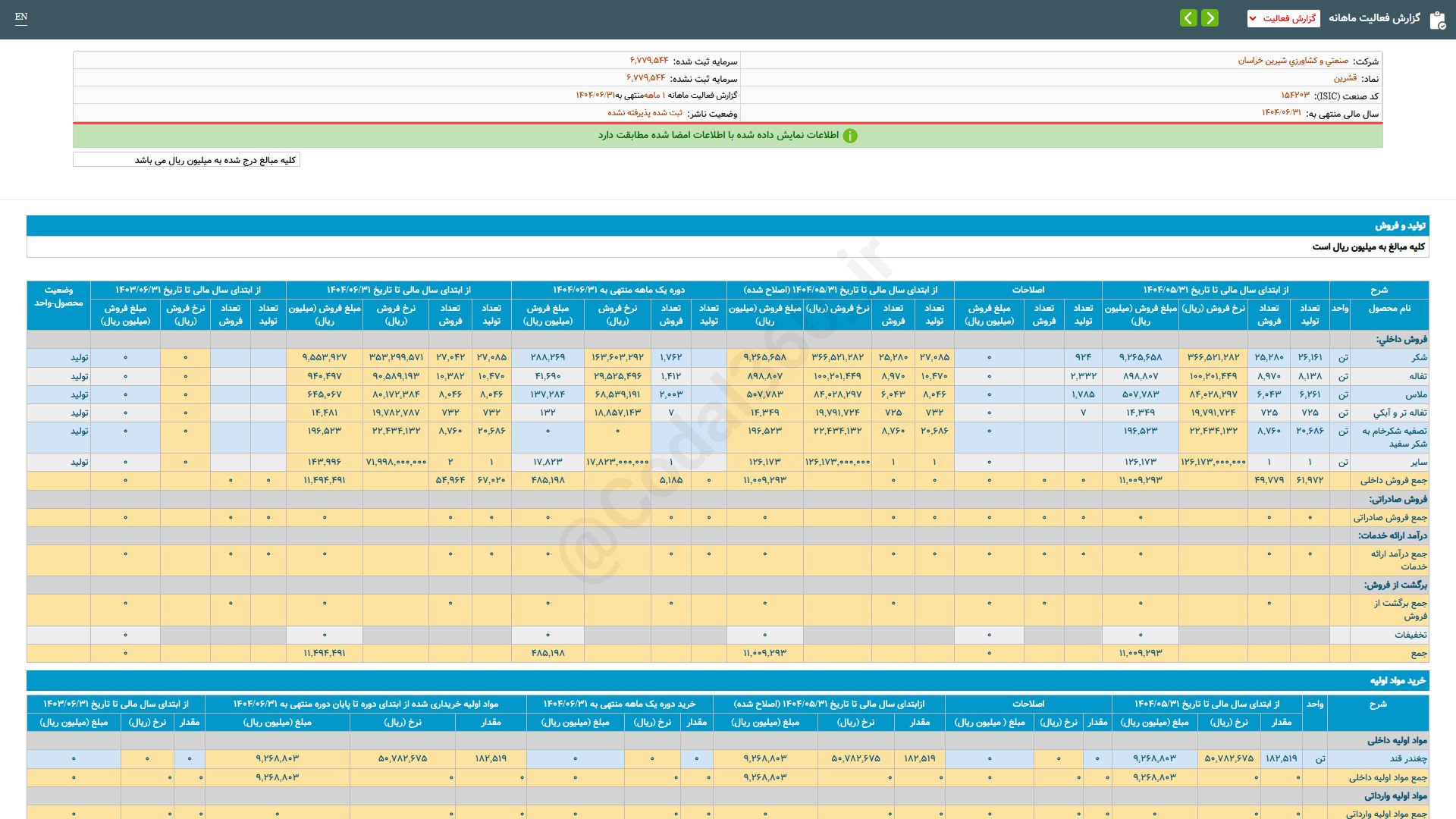Click the million-rial amounts note box

tap(187, 160)
